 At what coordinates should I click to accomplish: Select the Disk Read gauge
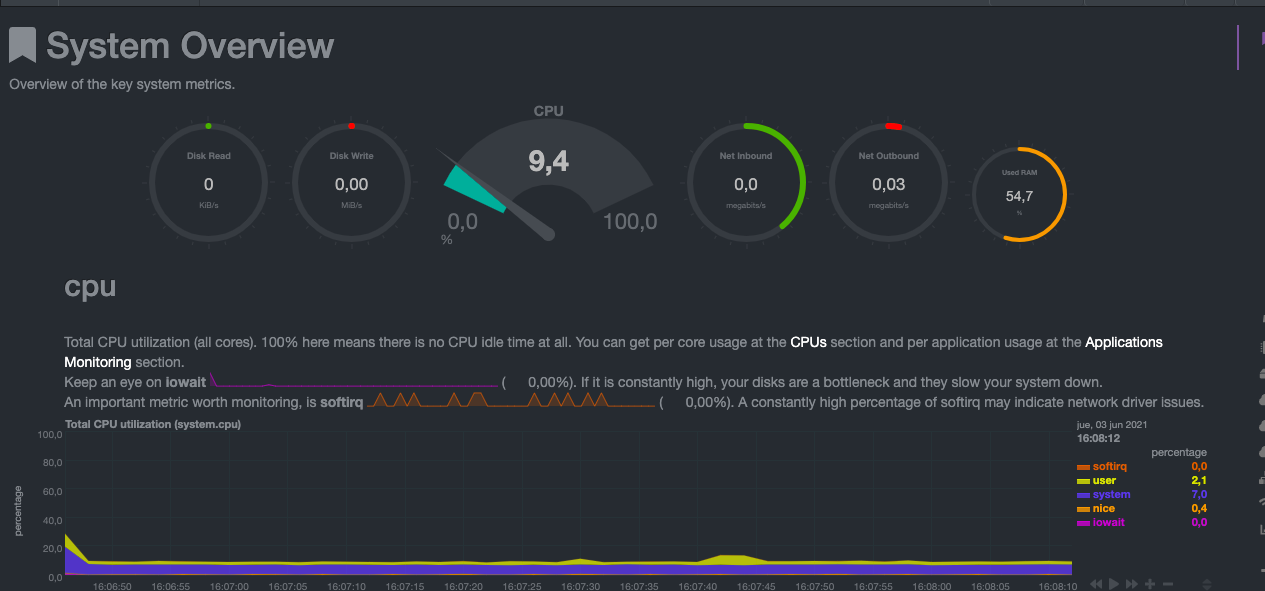pos(208,184)
